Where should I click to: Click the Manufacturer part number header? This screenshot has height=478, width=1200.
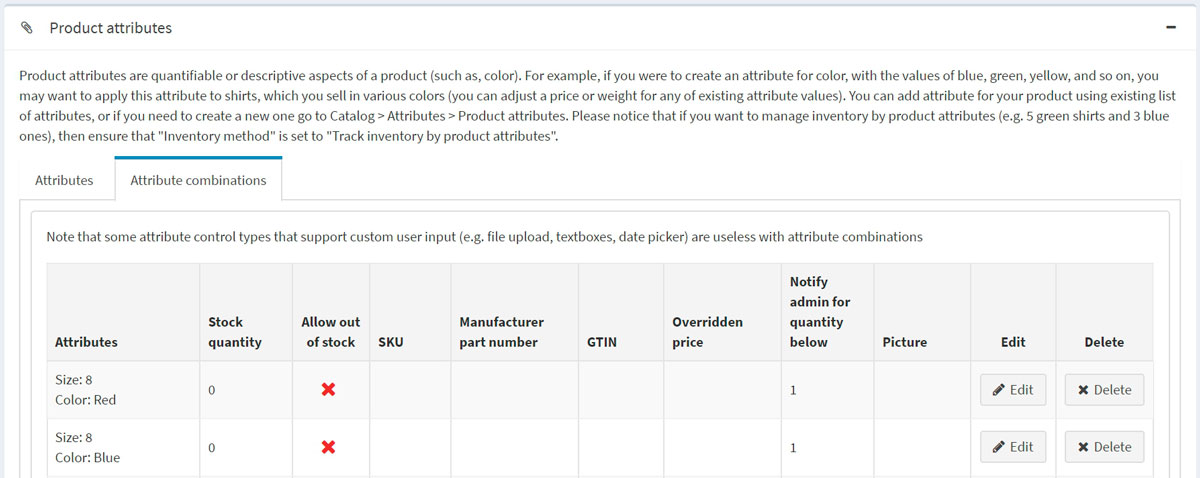click(501, 332)
